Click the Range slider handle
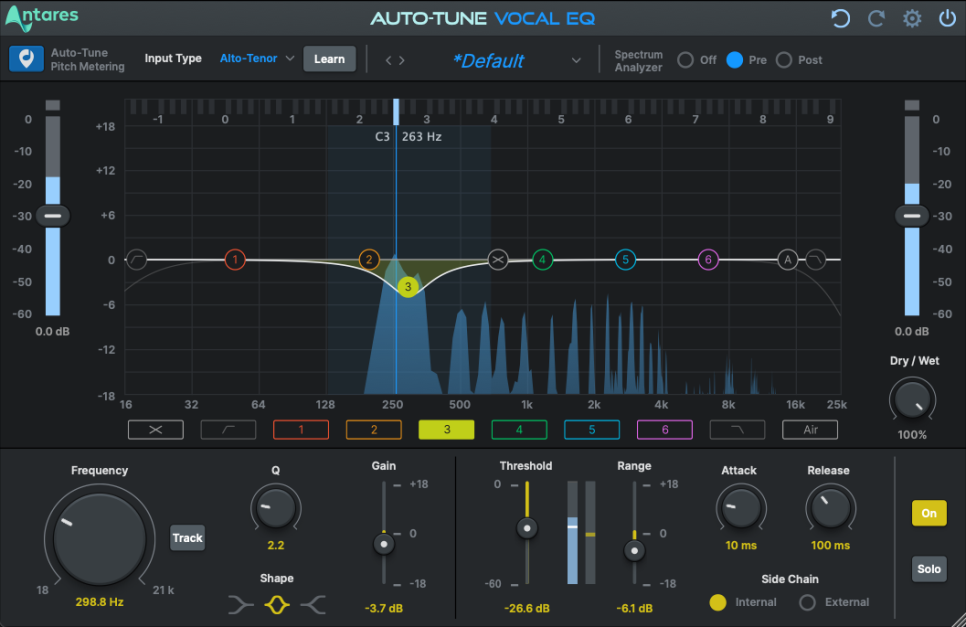This screenshot has height=627, width=966. (x=634, y=551)
